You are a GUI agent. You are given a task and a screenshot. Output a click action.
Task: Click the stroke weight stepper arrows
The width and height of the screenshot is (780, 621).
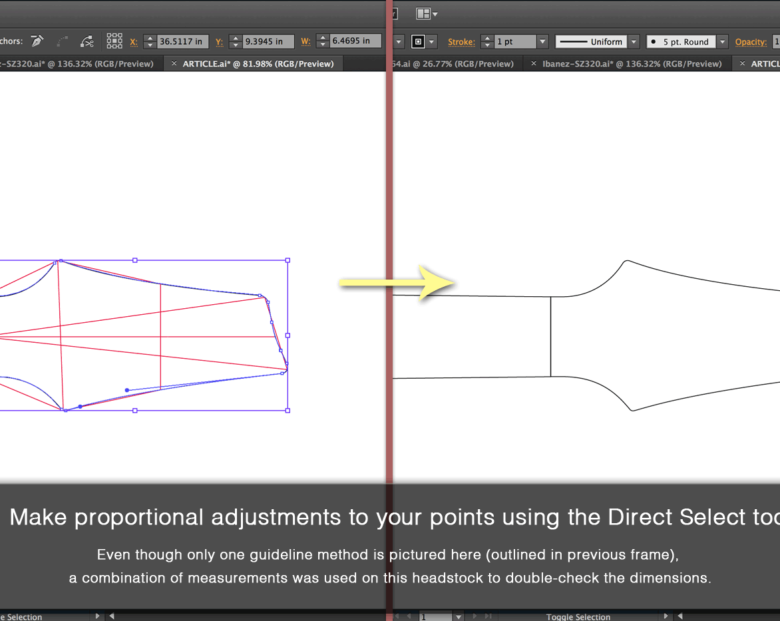click(486, 42)
